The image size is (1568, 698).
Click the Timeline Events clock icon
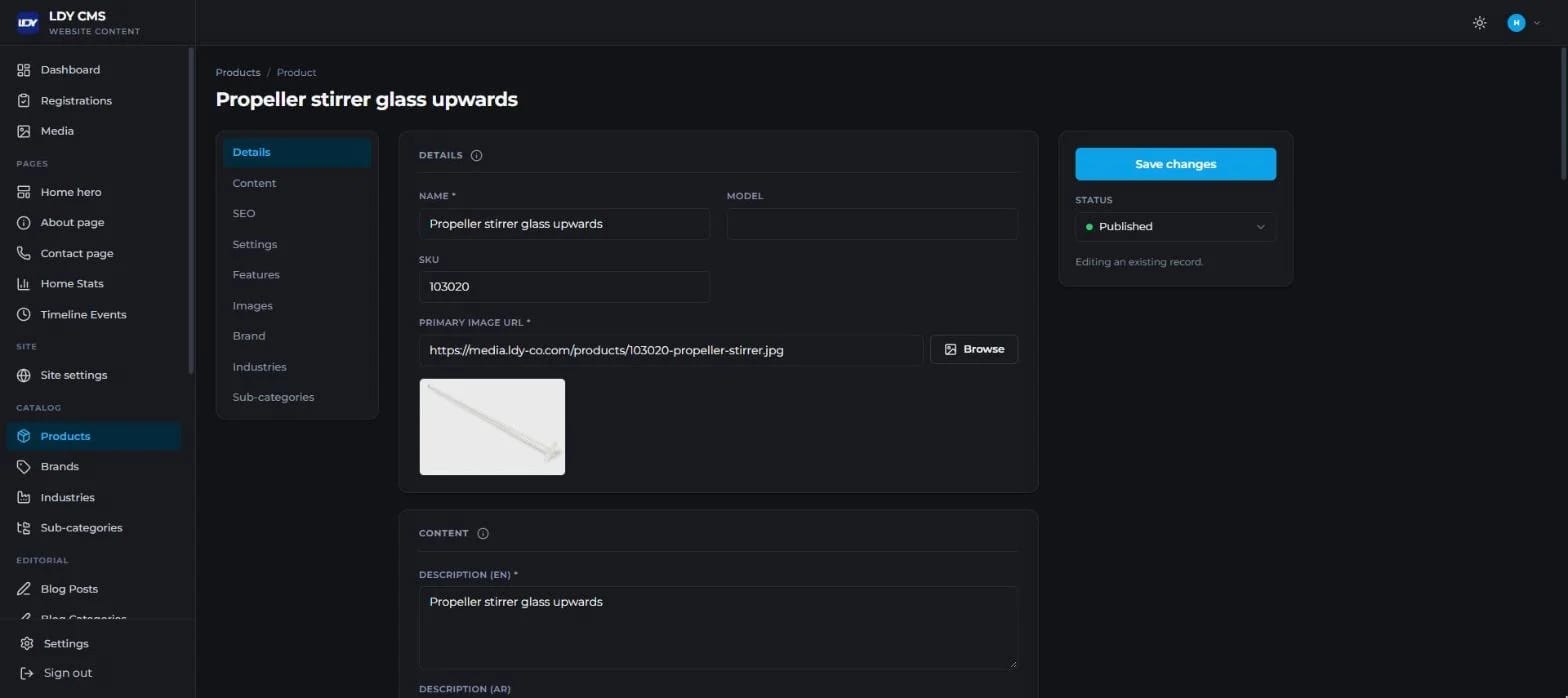pyautogui.click(x=24, y=314)
